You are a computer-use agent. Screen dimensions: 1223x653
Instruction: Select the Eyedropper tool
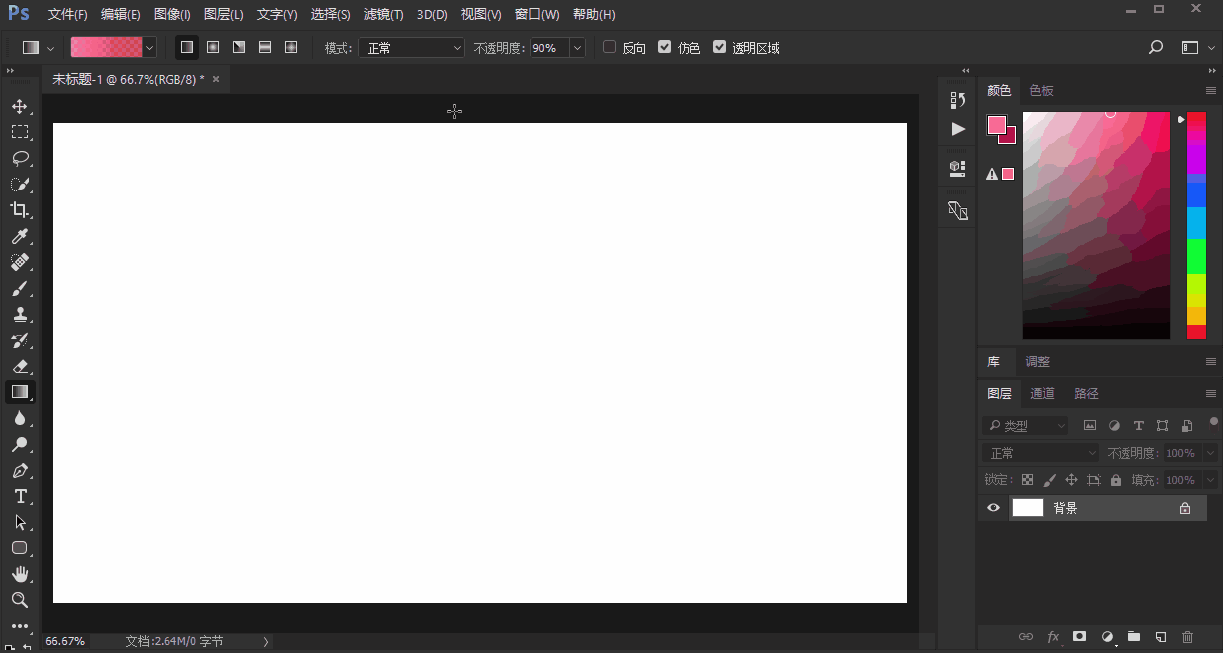pos(20,237)
